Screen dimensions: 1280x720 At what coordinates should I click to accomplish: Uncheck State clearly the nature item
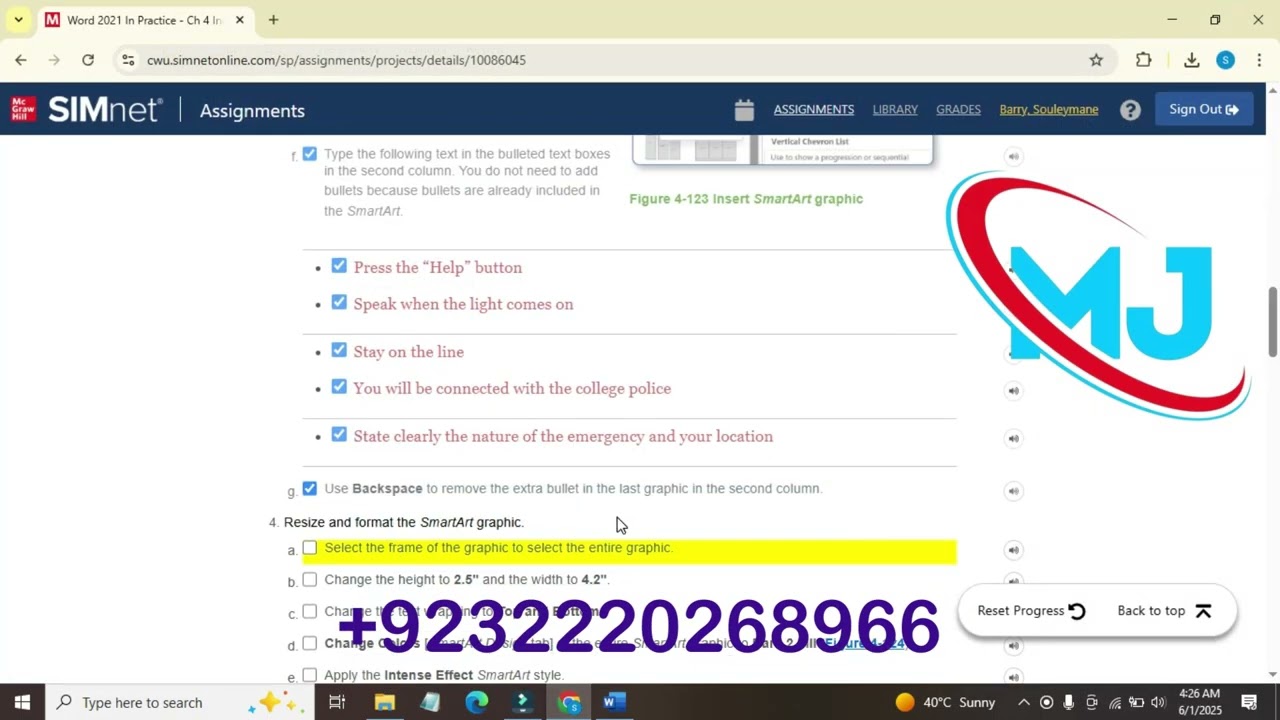coord(339,434)
